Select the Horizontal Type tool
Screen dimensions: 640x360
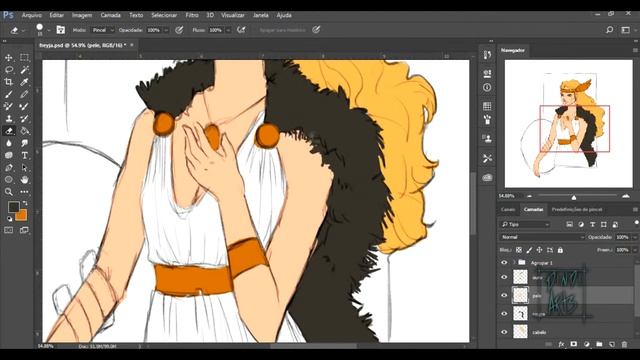click(x=24, y=156)
